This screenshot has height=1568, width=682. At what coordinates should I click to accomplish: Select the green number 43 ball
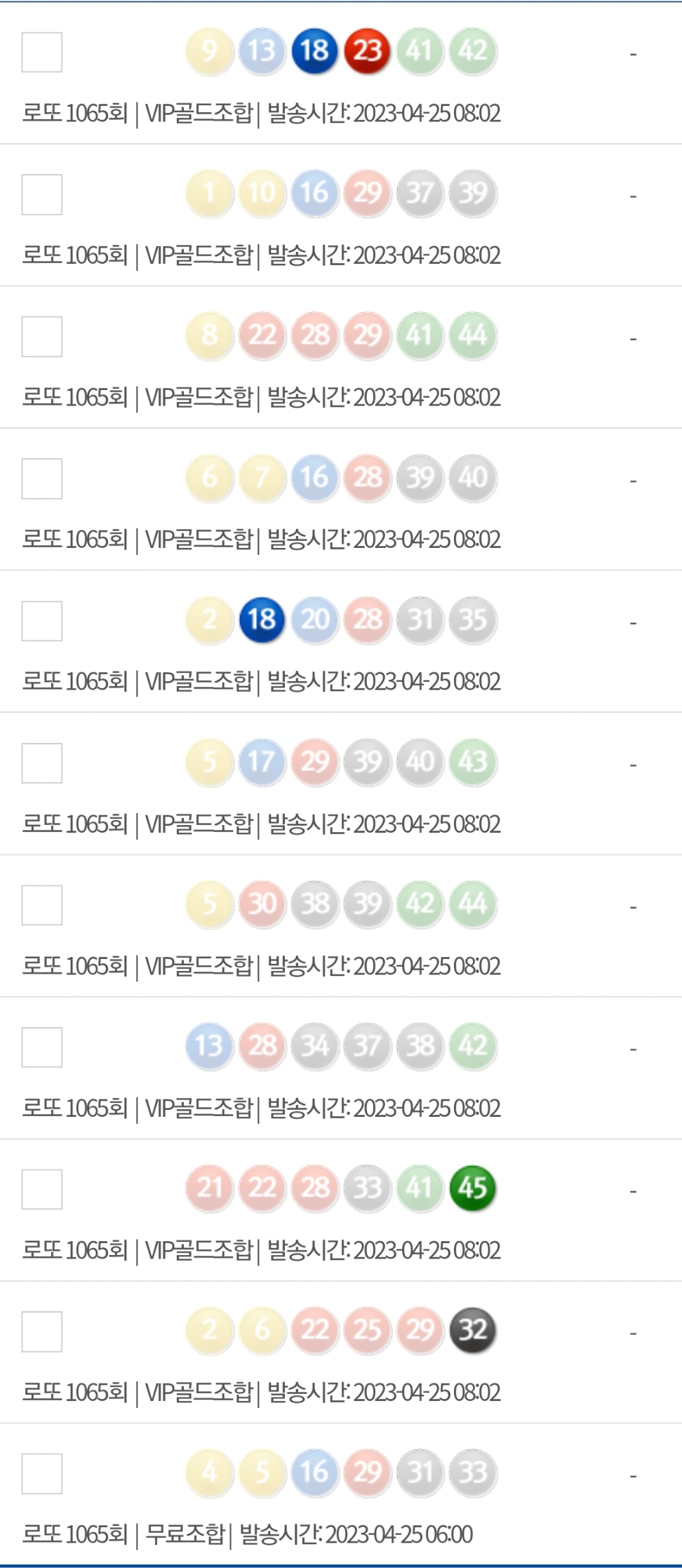(x=473, y=762)
